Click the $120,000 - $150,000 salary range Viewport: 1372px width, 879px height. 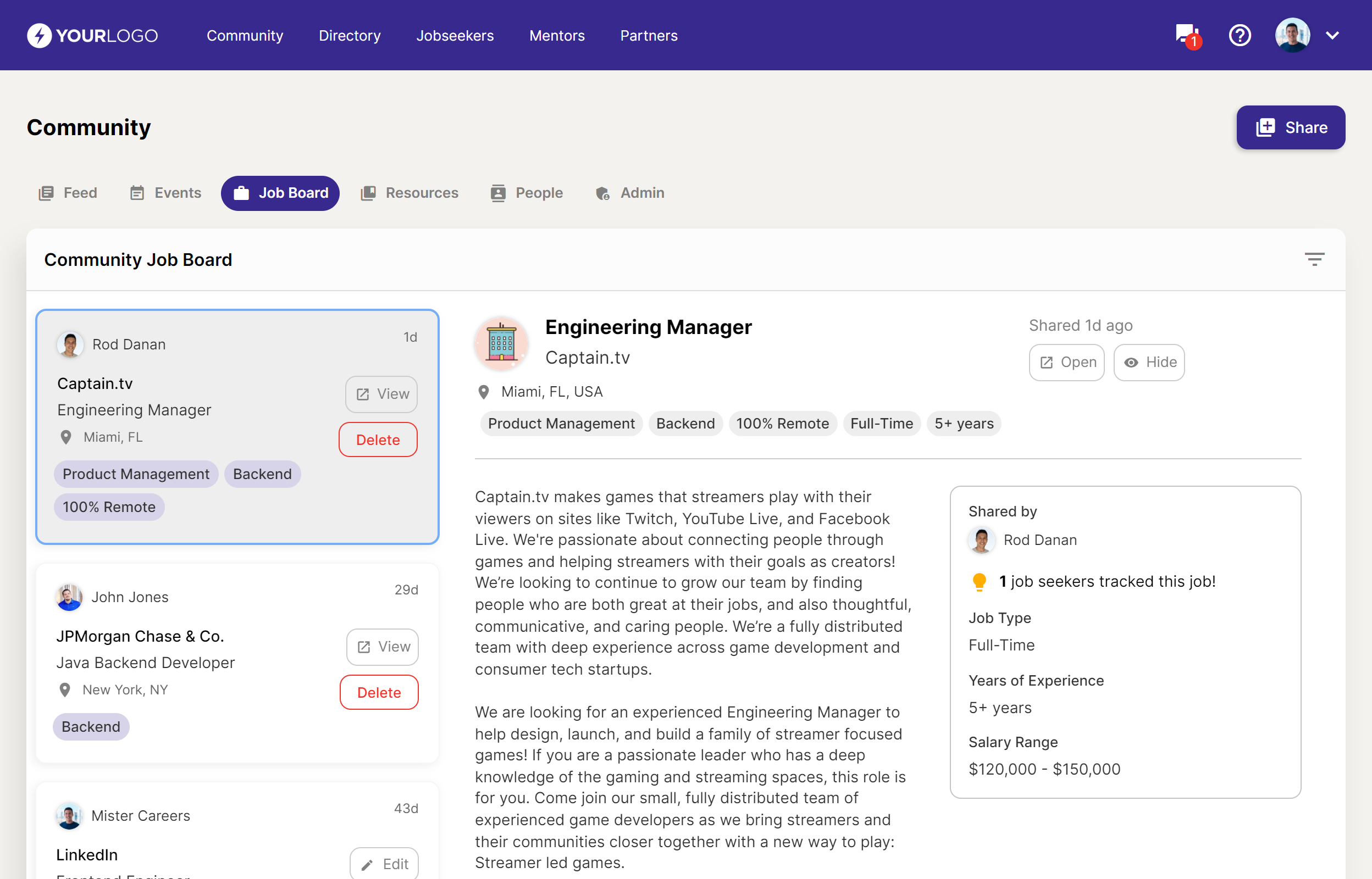[x=1044, y=769]
